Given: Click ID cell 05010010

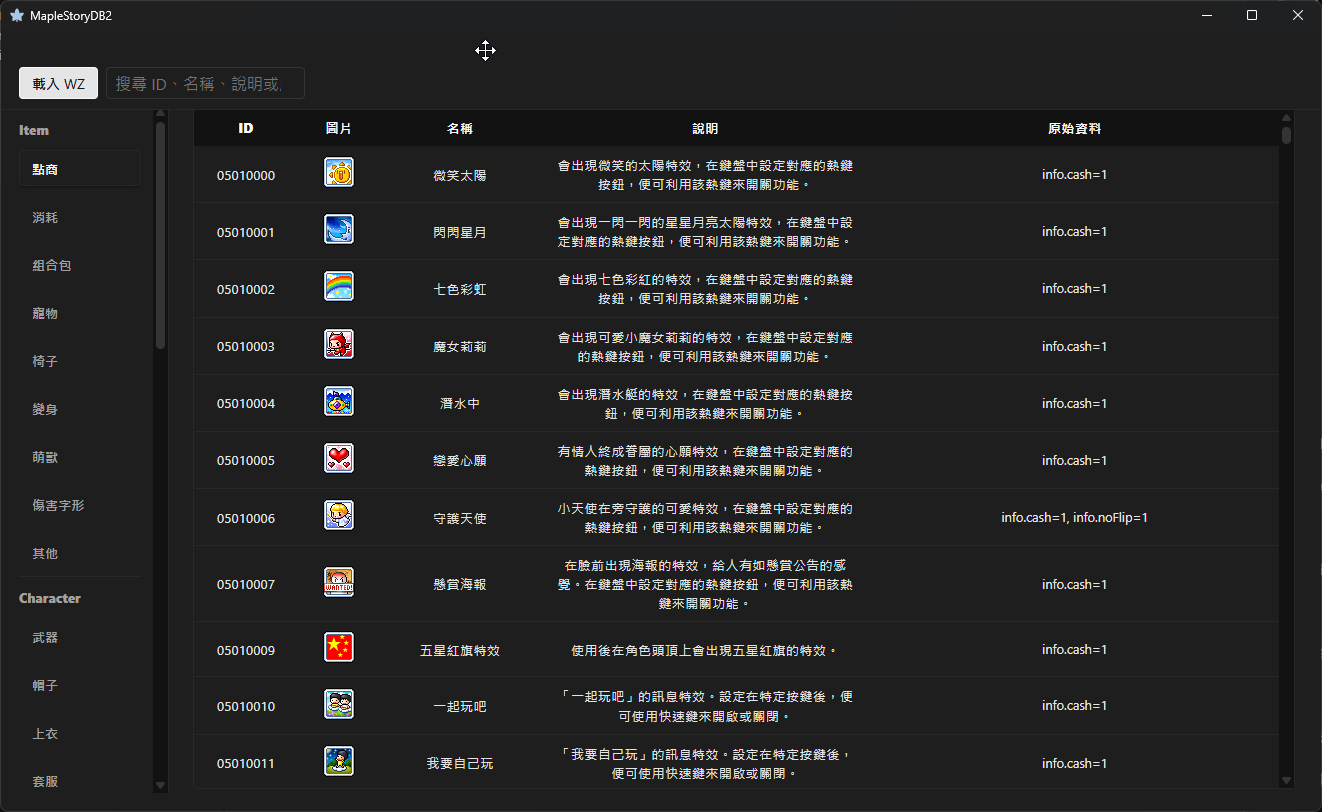Looking at the screenshot, I should pos(246,707).
